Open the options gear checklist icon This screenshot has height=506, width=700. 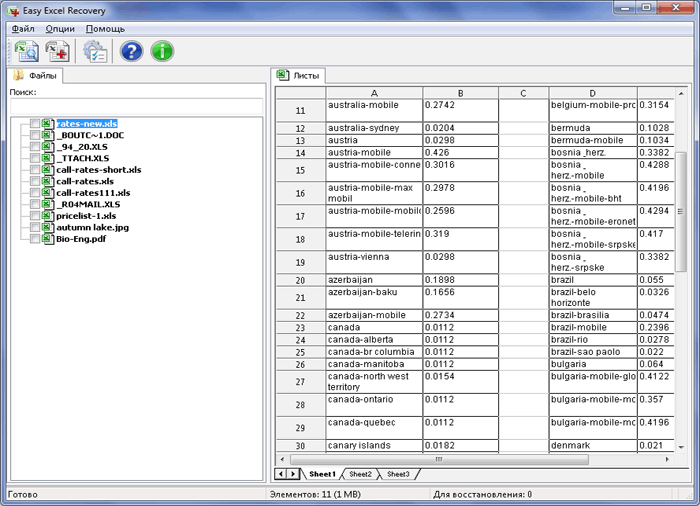(x=95, y=51)
